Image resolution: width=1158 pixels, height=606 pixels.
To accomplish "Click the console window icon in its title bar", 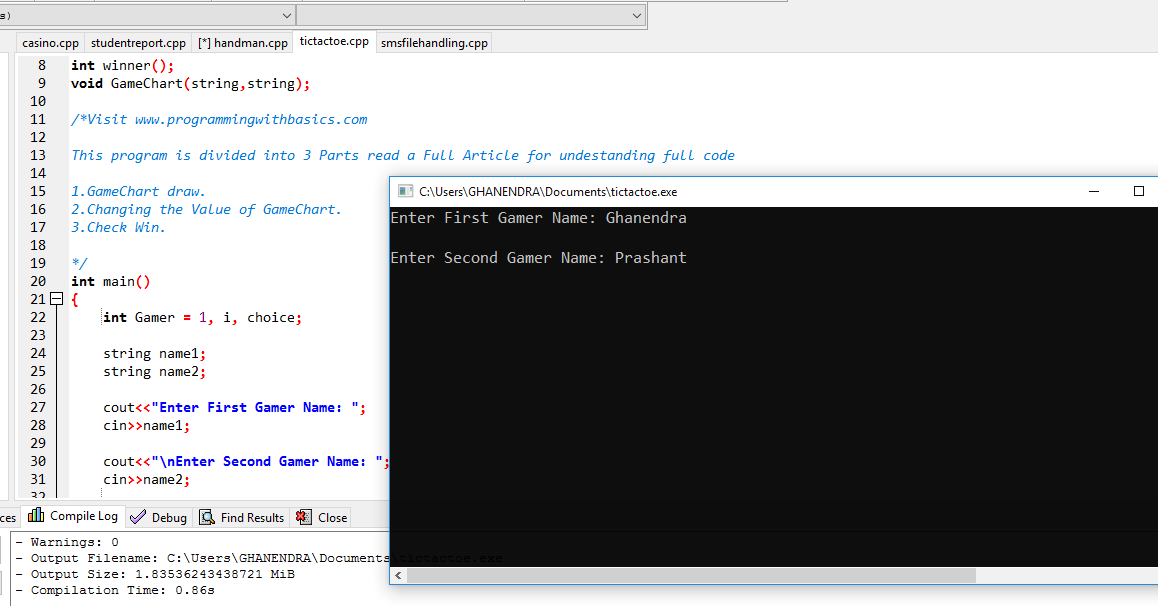I will [405, 190].
